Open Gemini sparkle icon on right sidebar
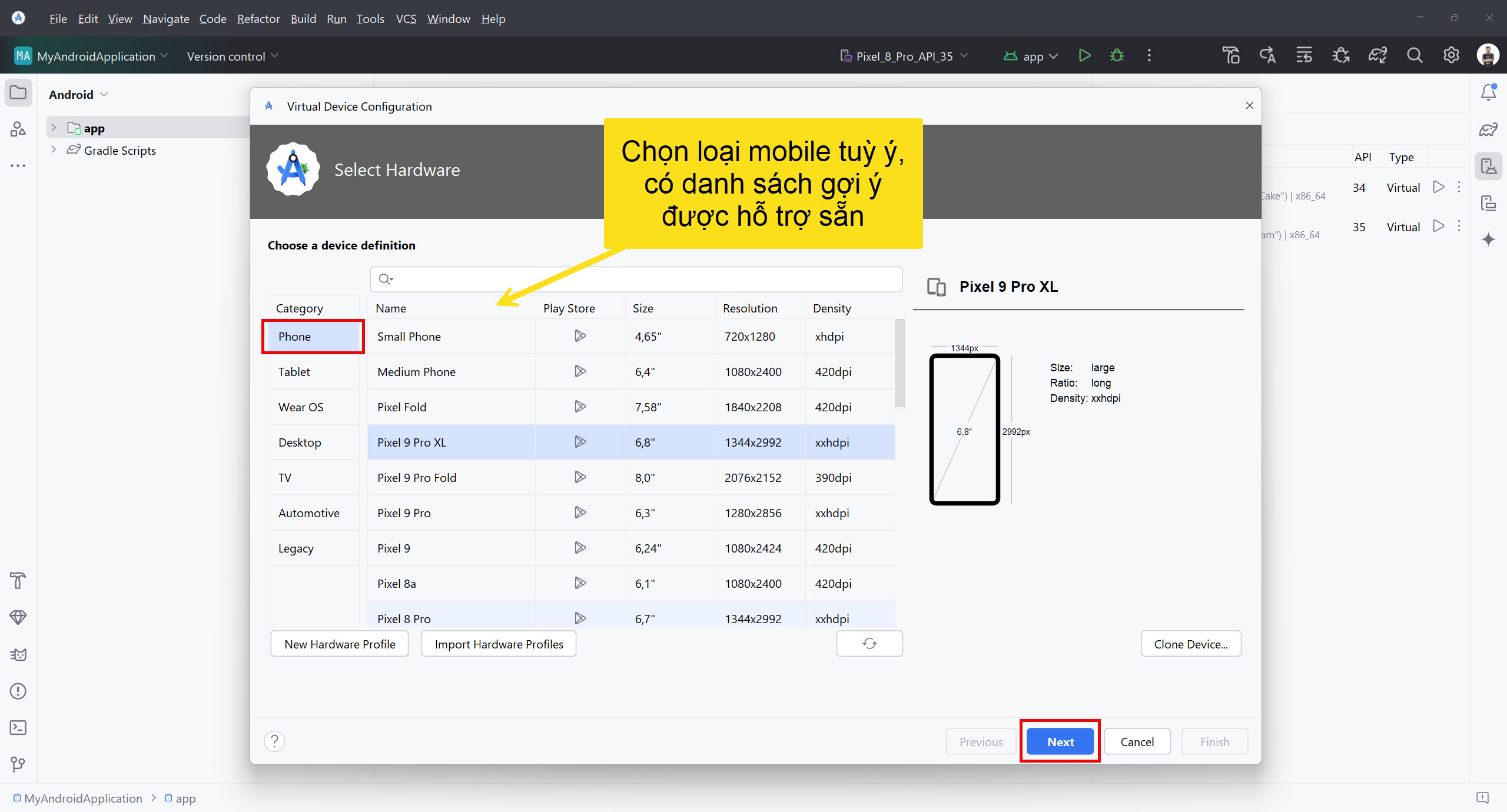Image resolution: width=1507 pixels, height=812 pixels. coord(1489,239)
